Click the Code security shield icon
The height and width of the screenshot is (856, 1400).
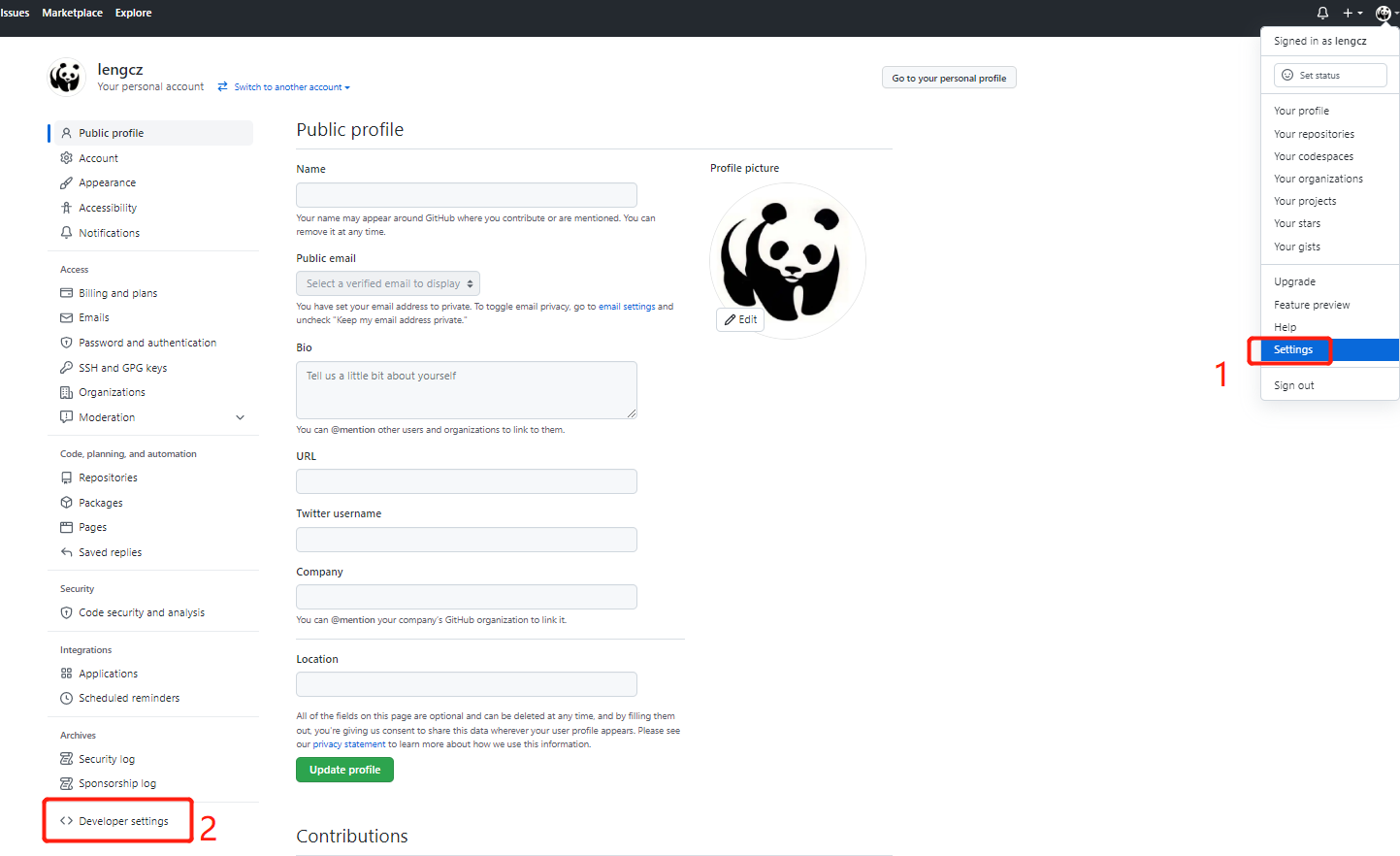pyautogui.click(x=66, y=612)
